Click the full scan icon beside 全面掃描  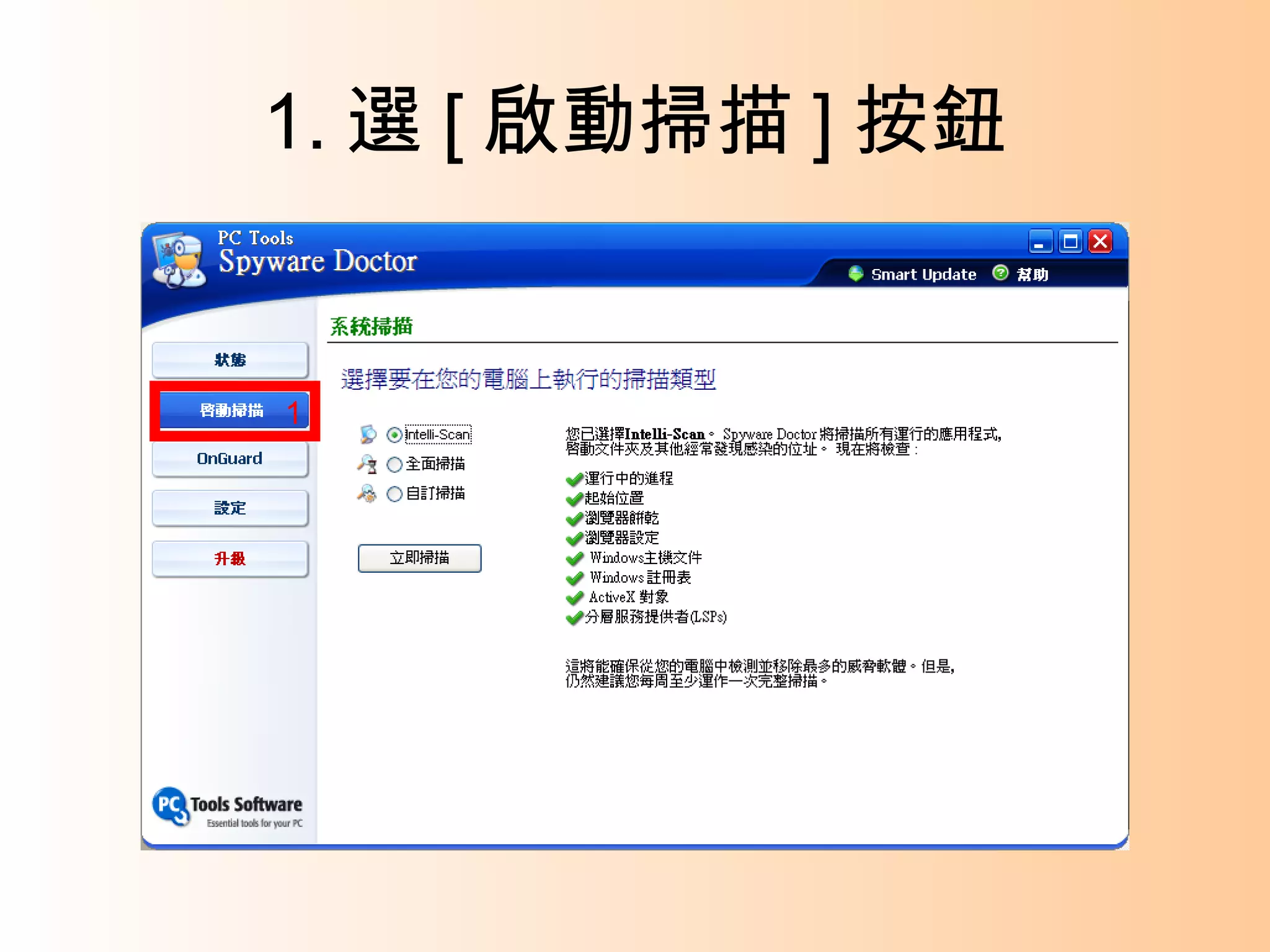tap(368, 464)
